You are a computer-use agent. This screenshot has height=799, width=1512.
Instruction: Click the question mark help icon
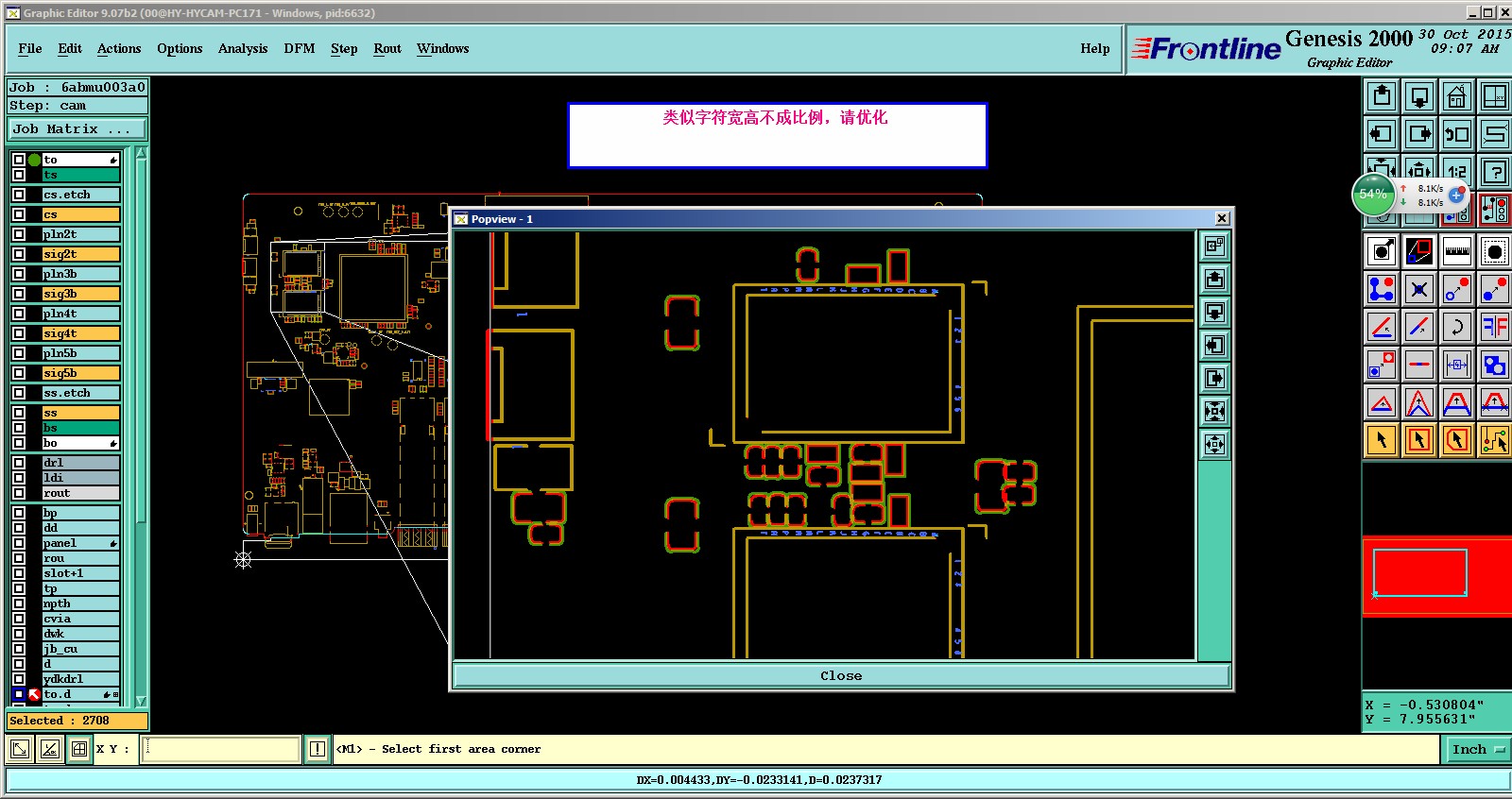tap(1495, 172)
